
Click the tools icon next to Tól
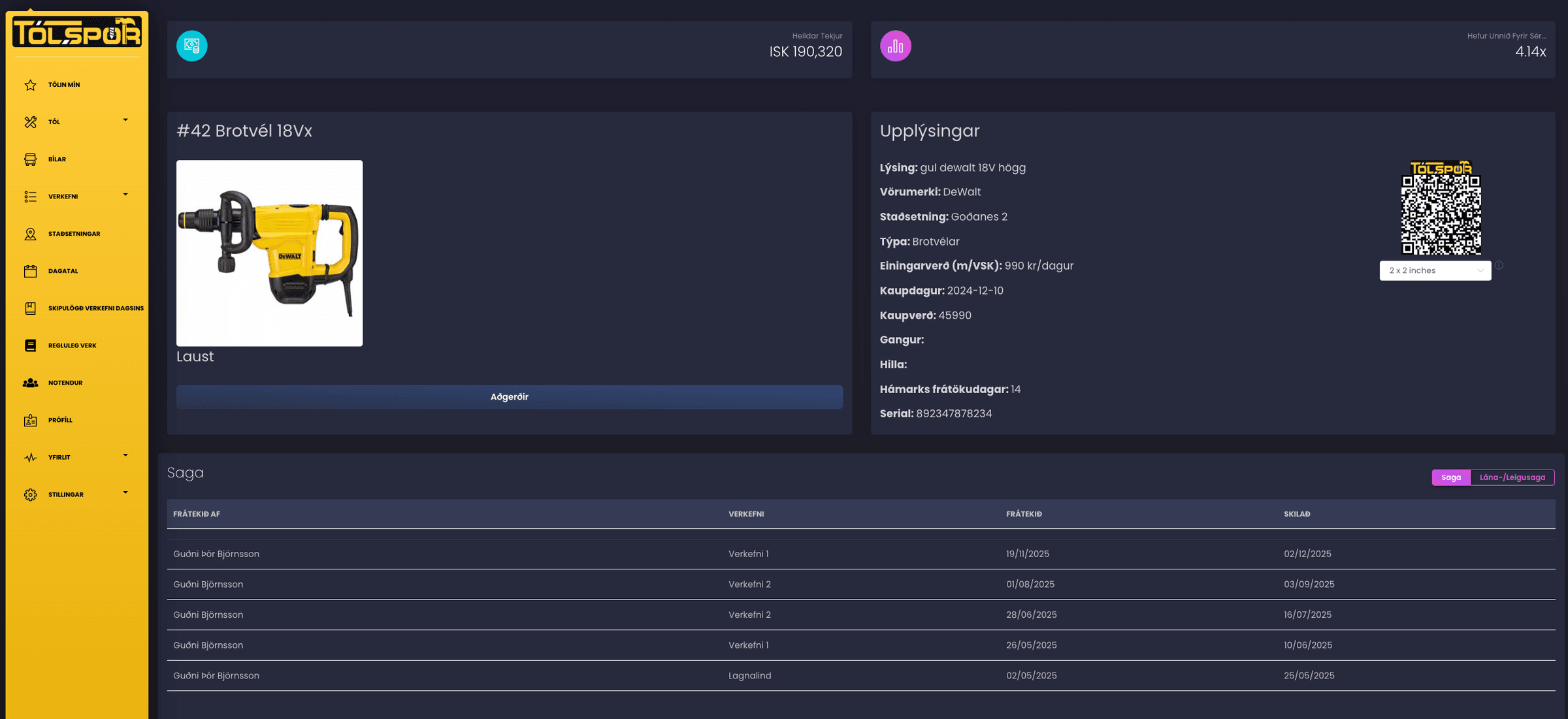30,122
